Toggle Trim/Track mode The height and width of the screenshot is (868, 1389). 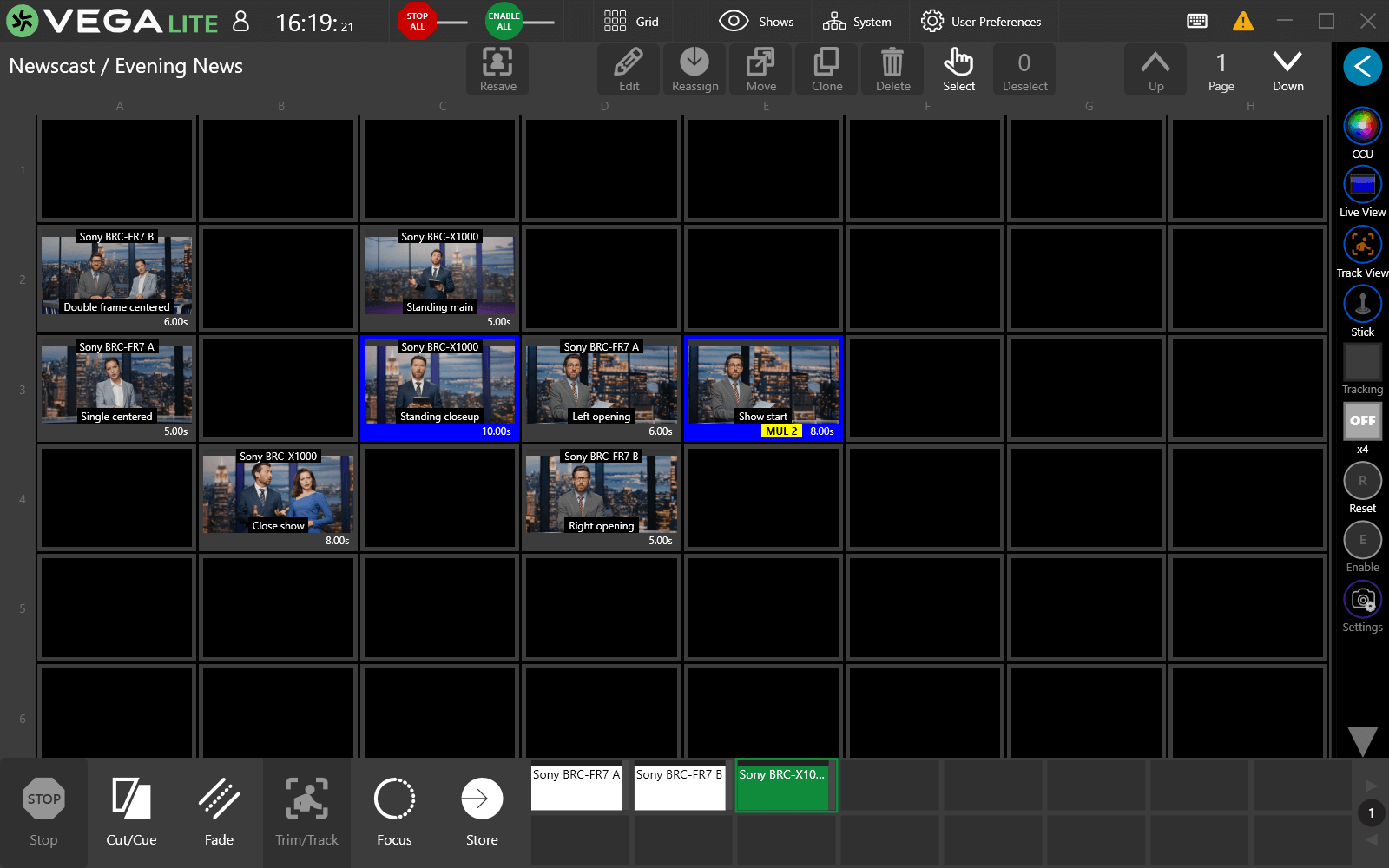[306, 812]
